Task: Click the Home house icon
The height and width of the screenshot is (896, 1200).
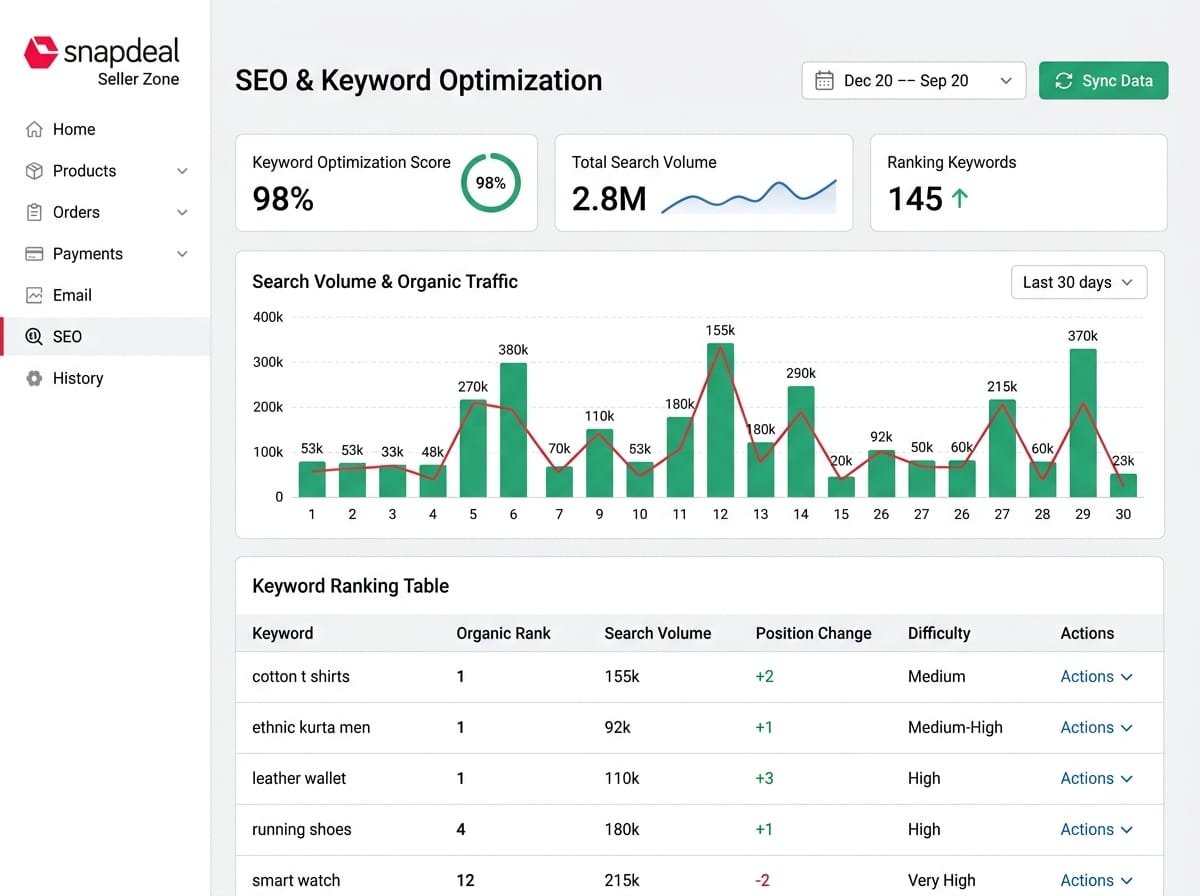Action: coord(34,129)
